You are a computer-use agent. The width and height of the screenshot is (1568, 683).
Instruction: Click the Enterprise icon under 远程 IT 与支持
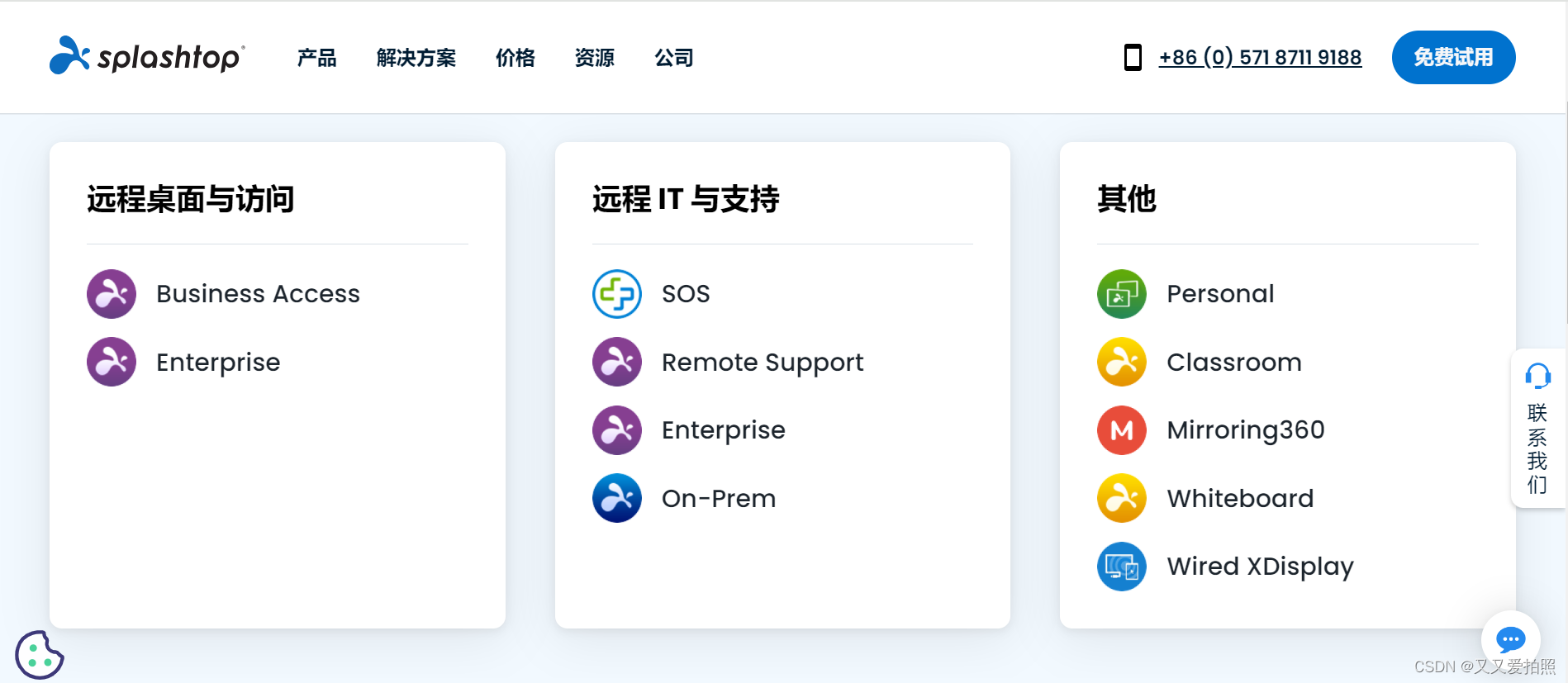617,430
